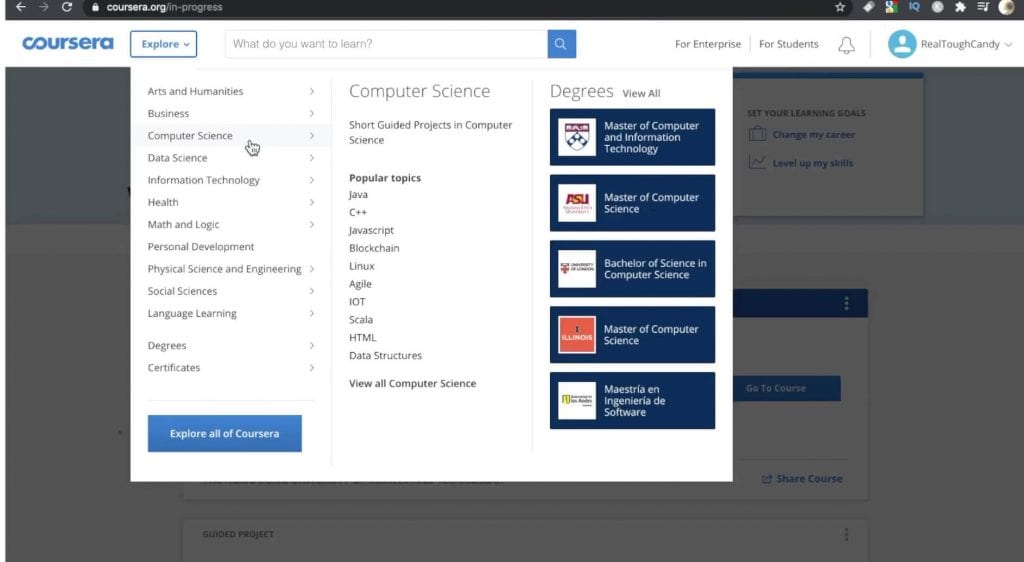Expand the Business chevron
This screenshot has width=1024, height=562.
(x=312, y=114)
